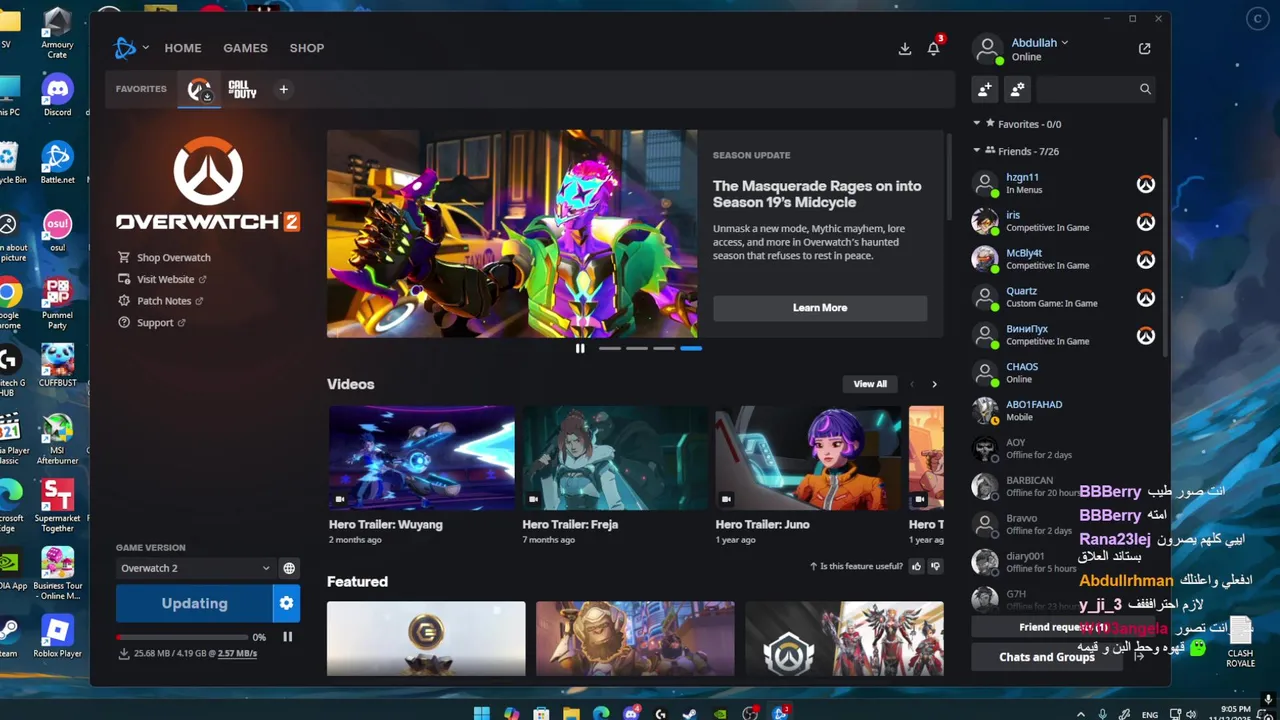Open the Game Version Overwatch 2 dropdown

(195, 568)
